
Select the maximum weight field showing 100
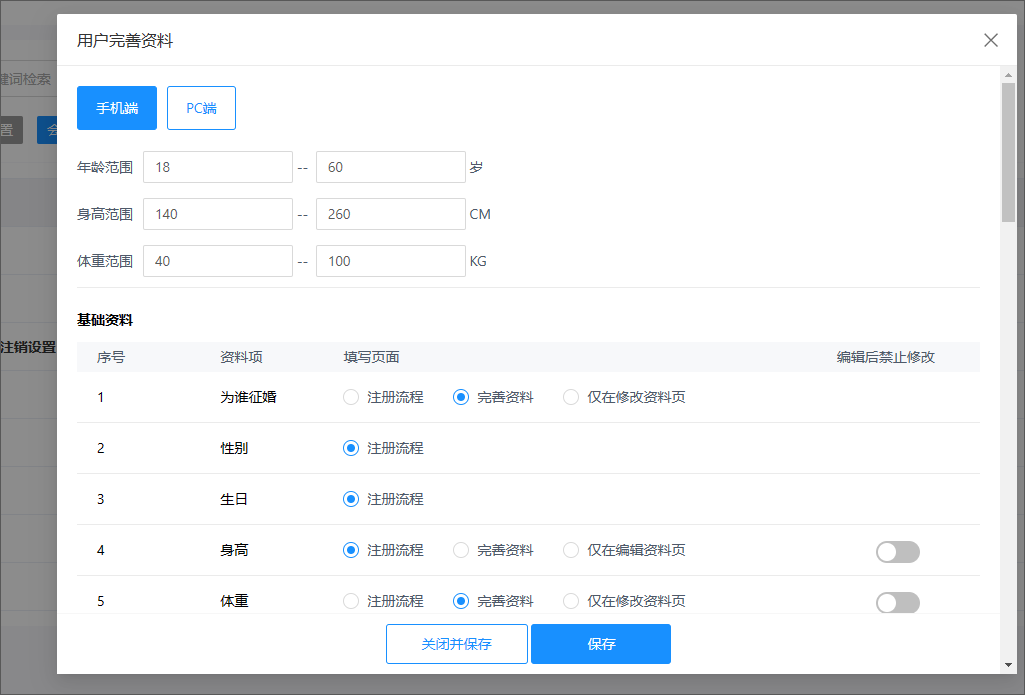390,261
